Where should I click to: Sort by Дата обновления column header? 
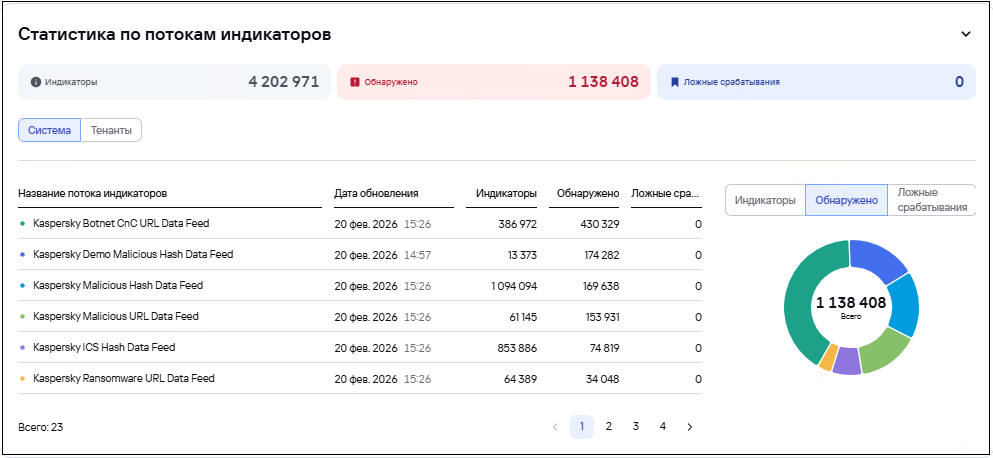pos(376,194)
